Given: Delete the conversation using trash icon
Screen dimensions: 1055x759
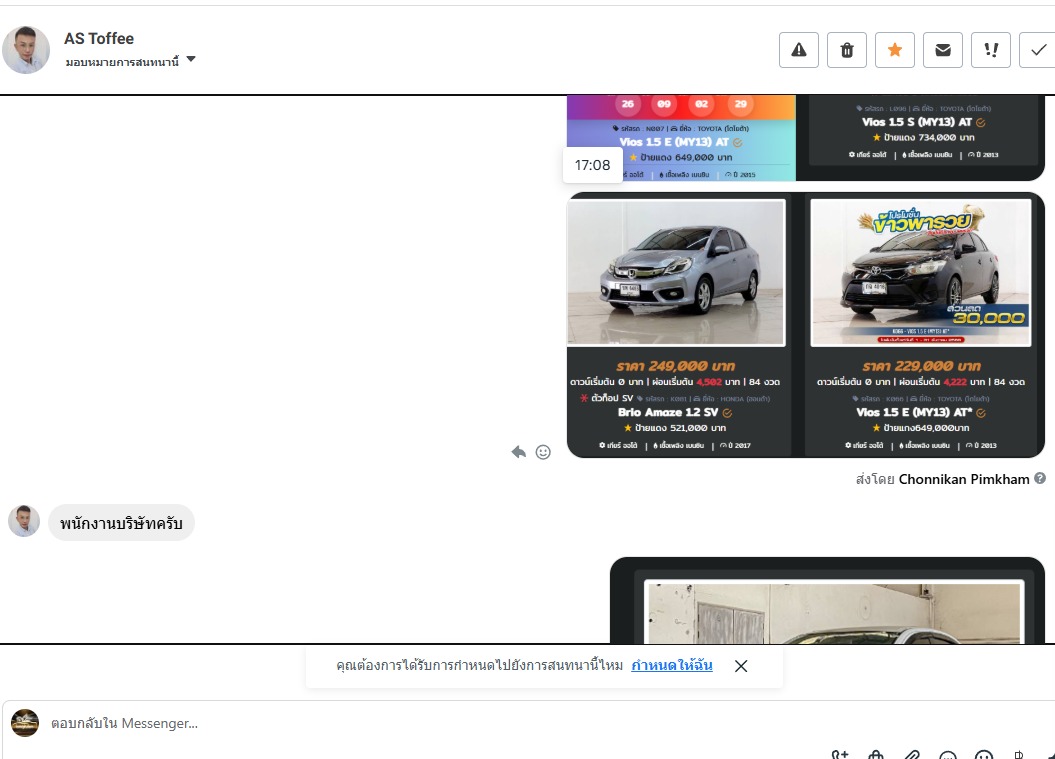Looking at the screenshot, I should pyautogui.click(x=846, y=50).
